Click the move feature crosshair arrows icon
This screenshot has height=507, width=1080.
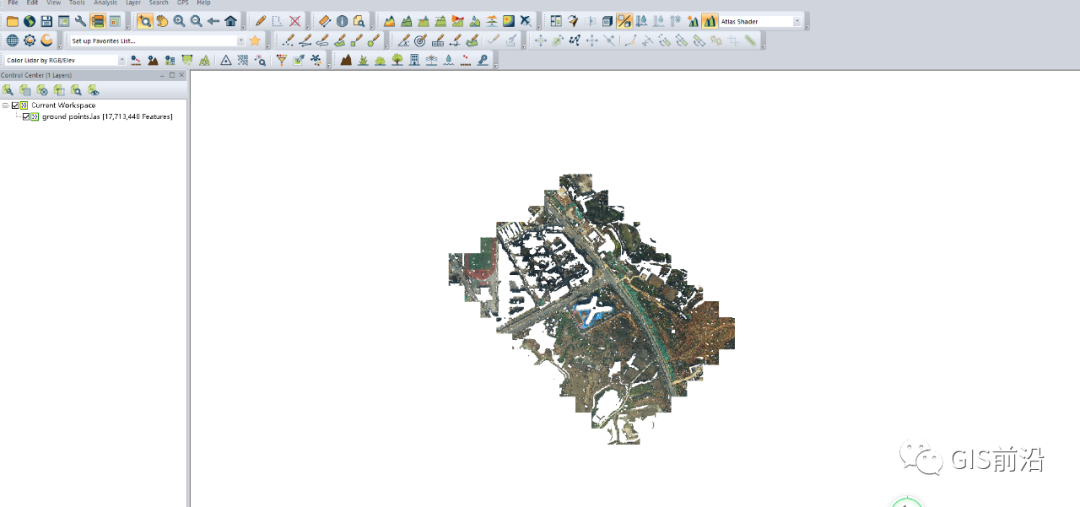coord(541,41)
